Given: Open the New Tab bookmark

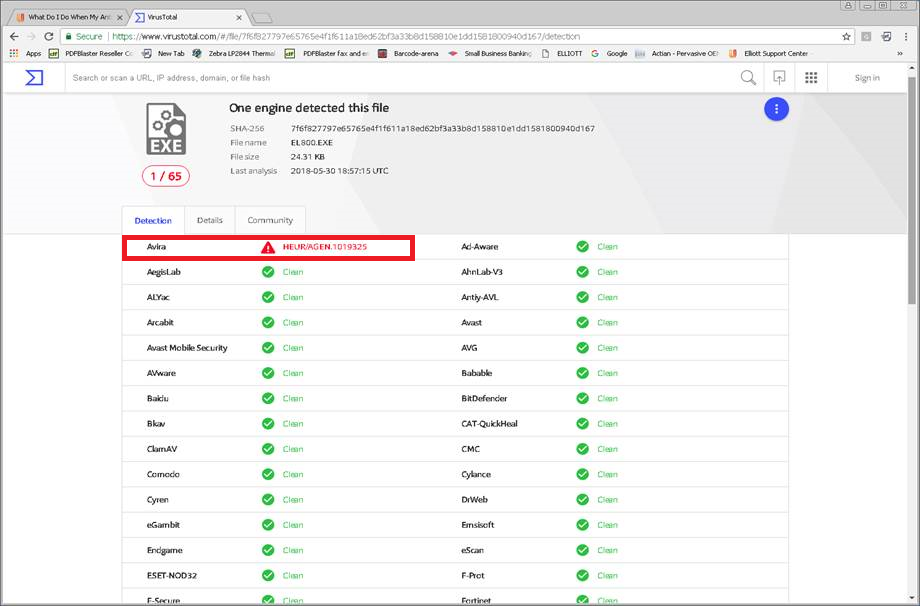Looking at the screenshot, I should pyautogui.click(x=163, y=53).
